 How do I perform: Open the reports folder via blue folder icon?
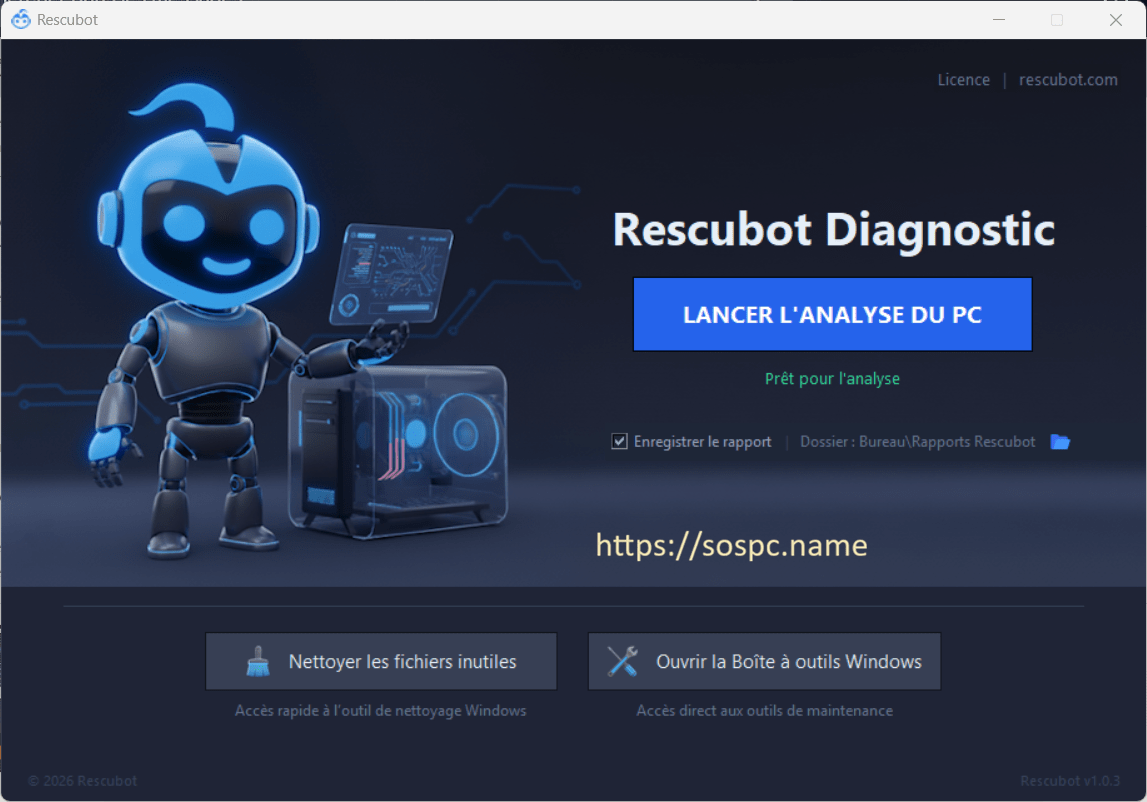1060,441
